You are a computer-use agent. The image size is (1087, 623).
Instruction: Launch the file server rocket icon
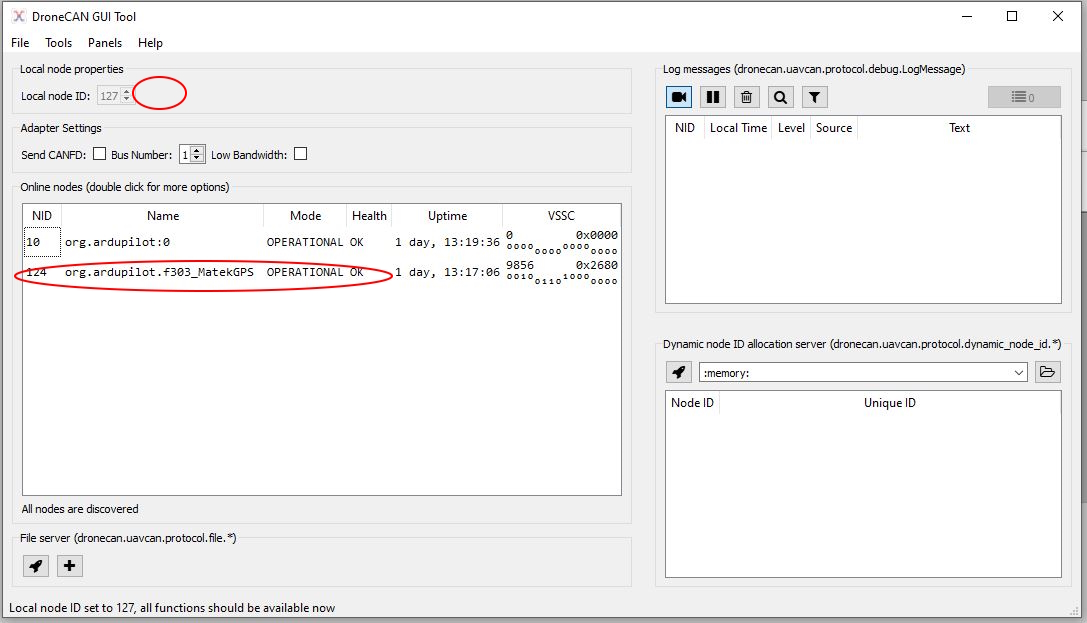point(36,566)
